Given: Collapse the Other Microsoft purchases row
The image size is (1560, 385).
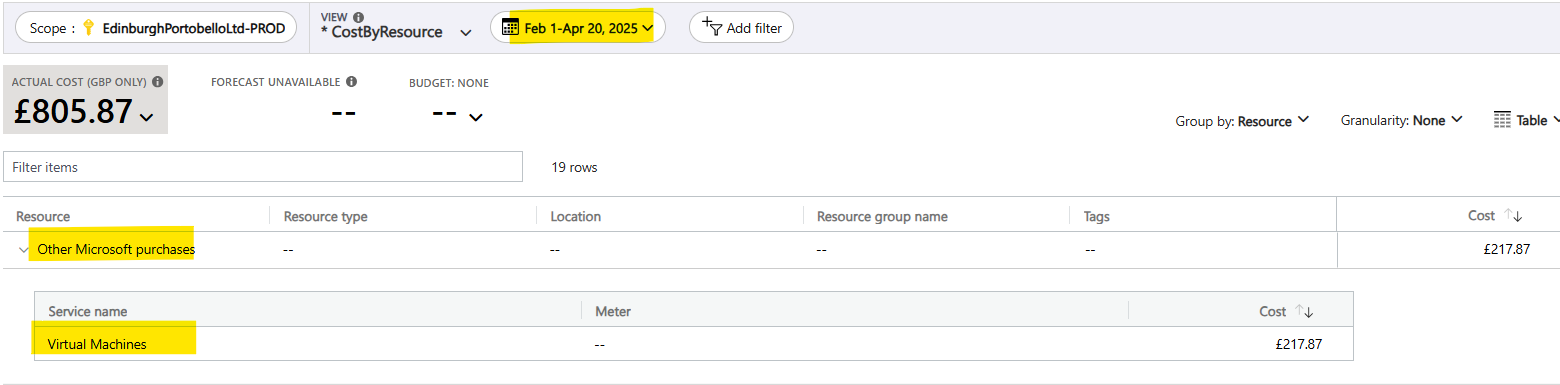Looking at the screenshot, I should (x=24, y=250).
